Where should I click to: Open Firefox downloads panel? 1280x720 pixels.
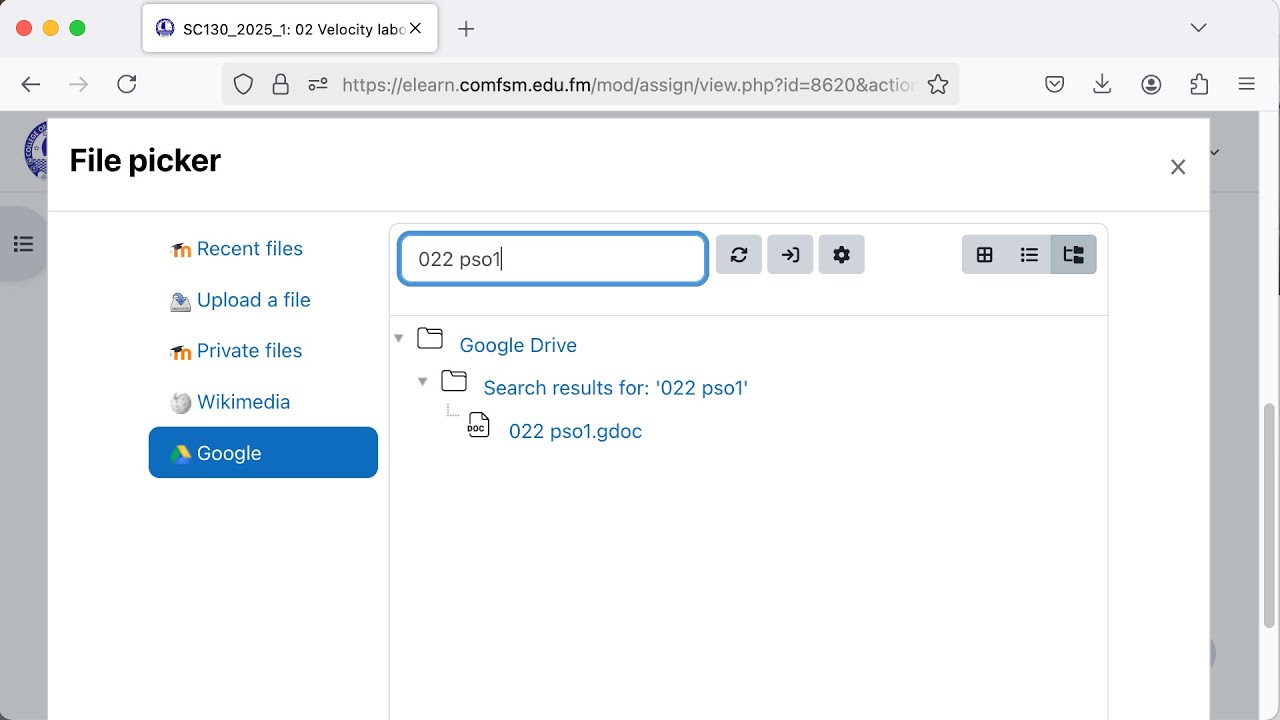coord(1102,85)
